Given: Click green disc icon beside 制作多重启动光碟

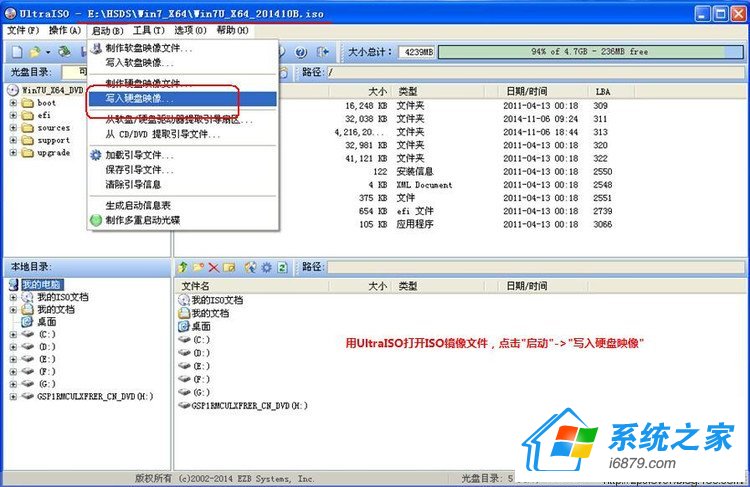Looking at the screenshot, I should click(x=96, y=220).
